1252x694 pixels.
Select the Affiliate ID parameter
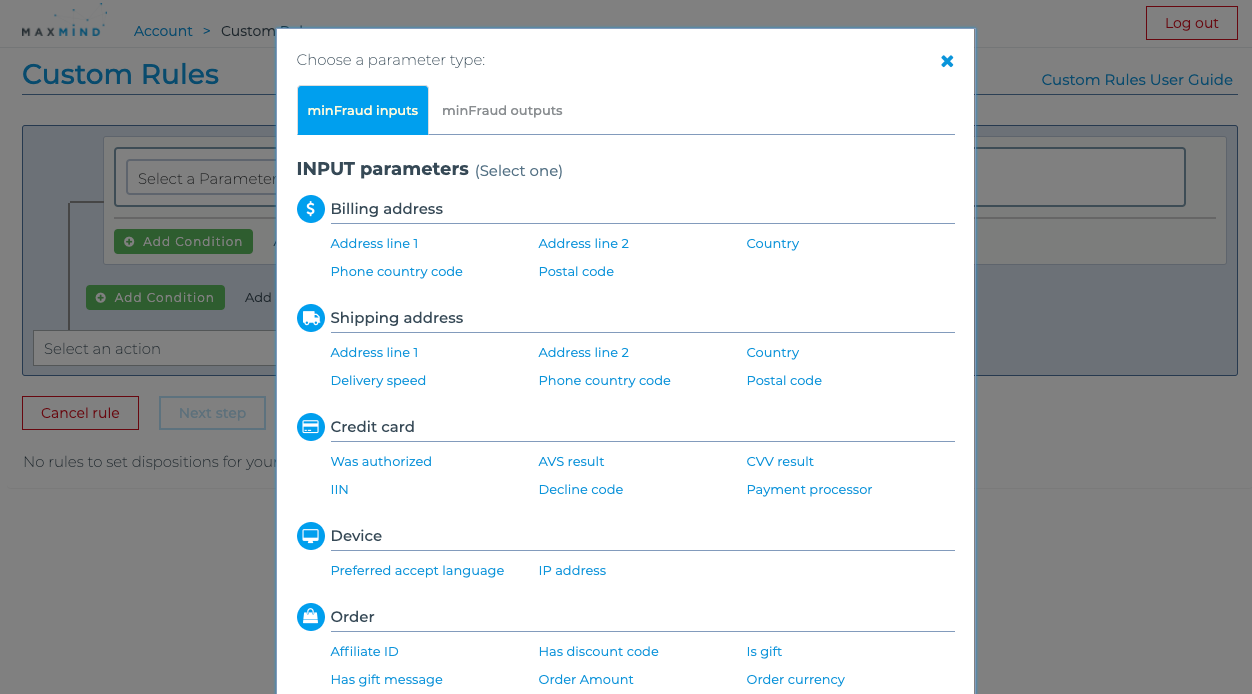point(365,651)
